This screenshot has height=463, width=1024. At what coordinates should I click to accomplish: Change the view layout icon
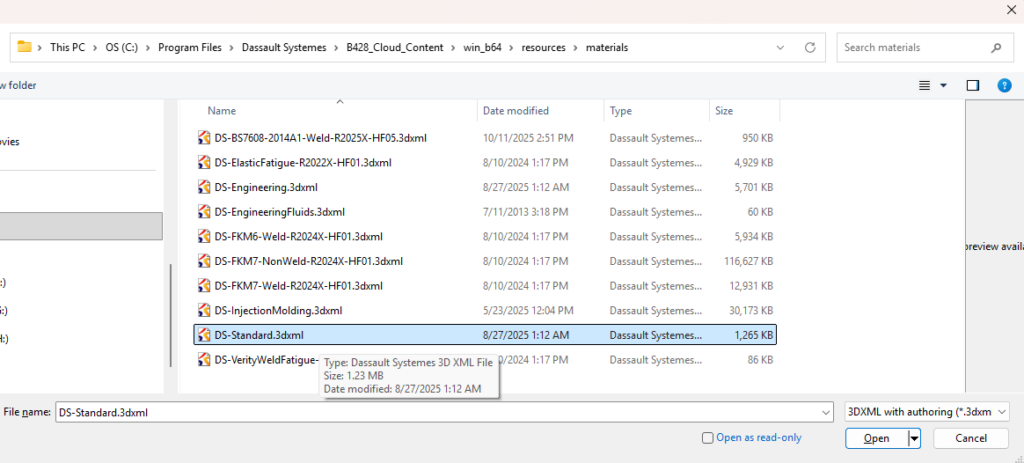pos(925,86)
